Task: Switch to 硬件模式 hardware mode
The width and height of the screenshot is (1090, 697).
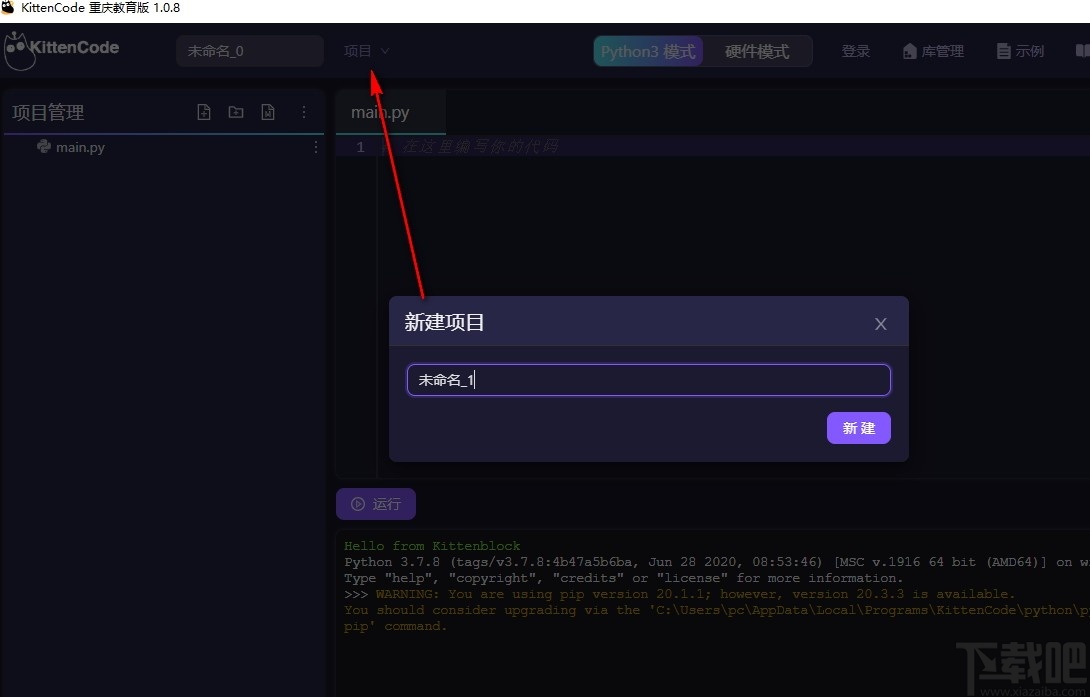Action: (758, 50)
